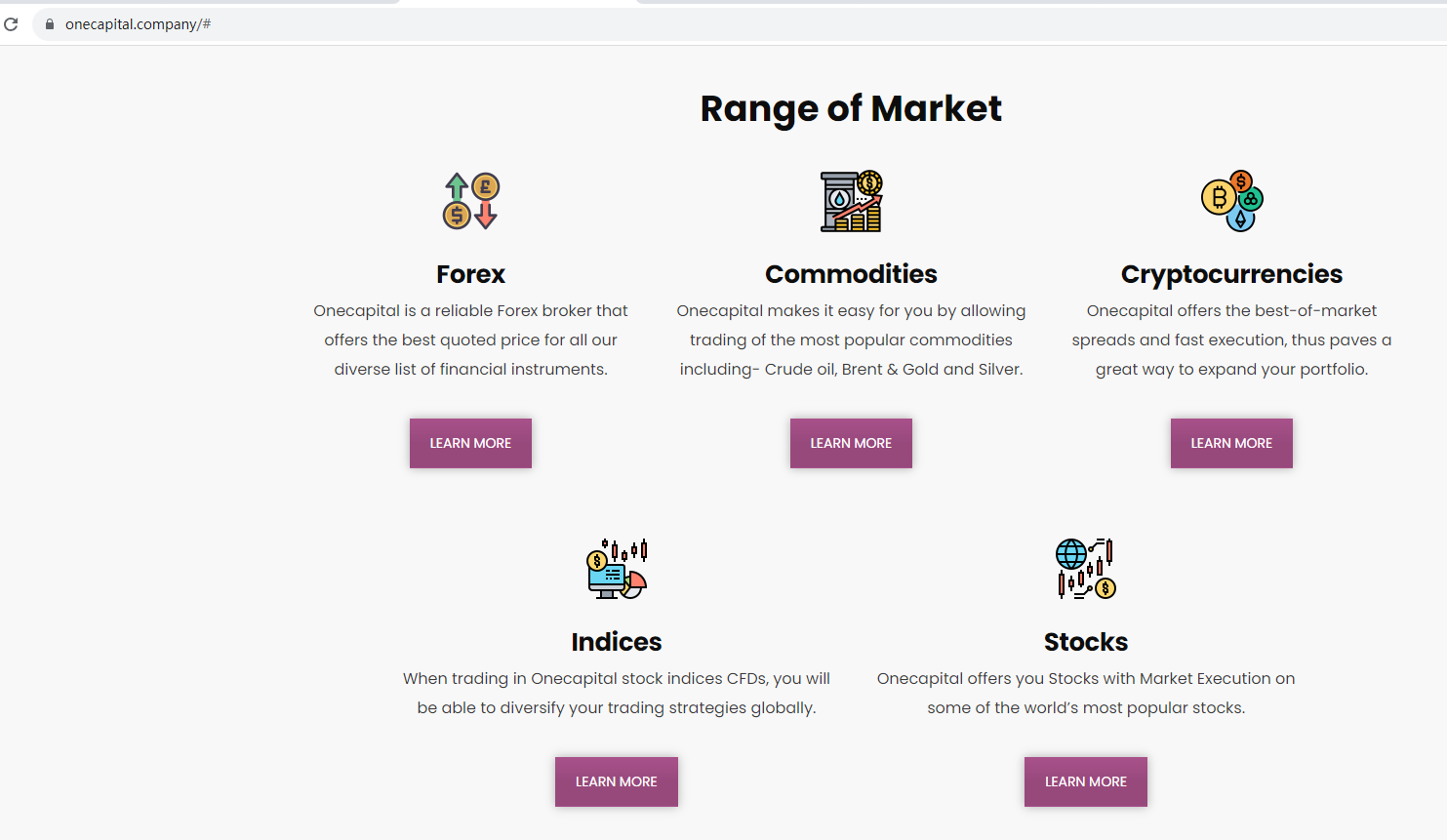
Task: Click the Indices chart monitor icon
Action: pos(617,569)
